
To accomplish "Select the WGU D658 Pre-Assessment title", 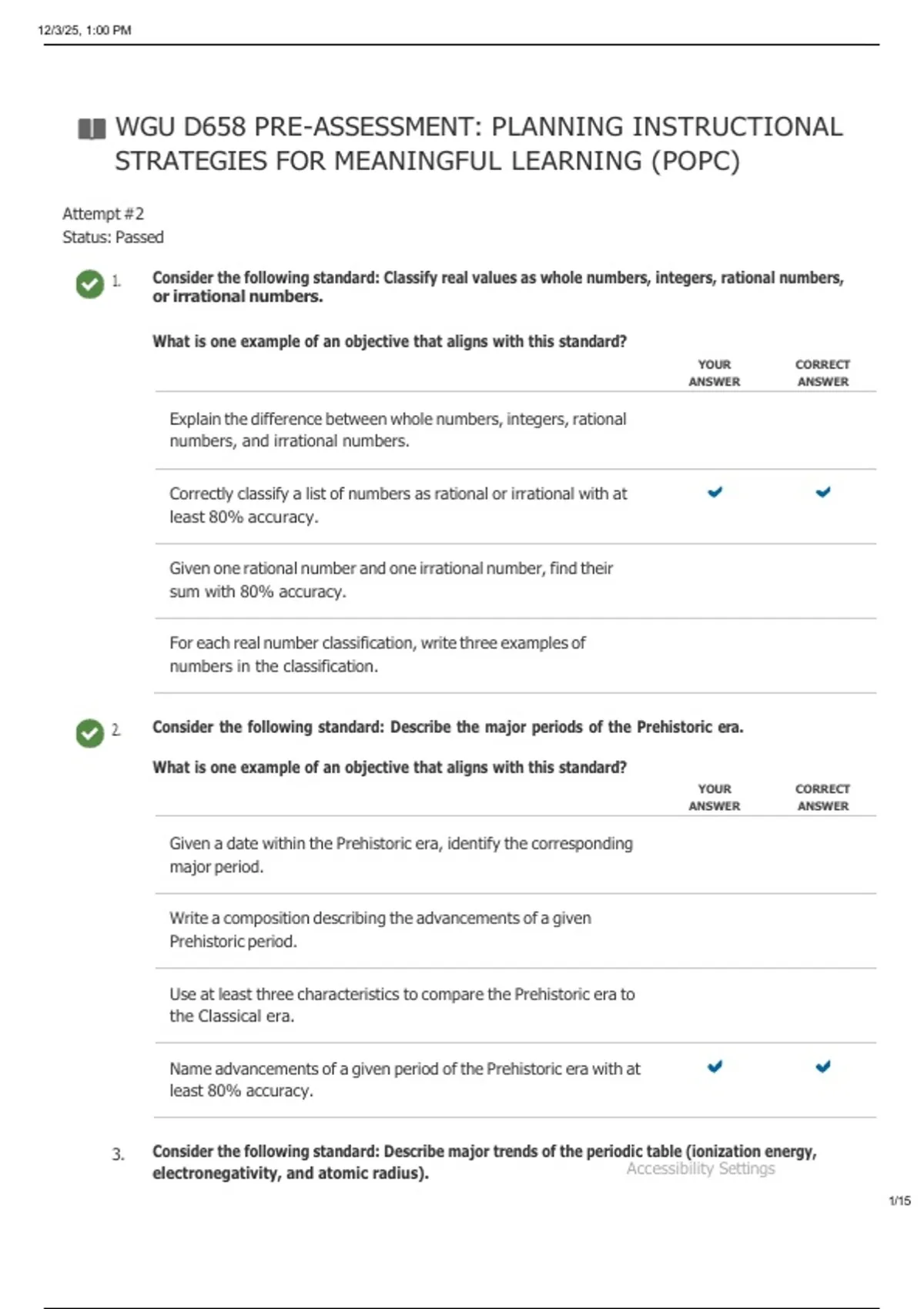I will point(478,144).
